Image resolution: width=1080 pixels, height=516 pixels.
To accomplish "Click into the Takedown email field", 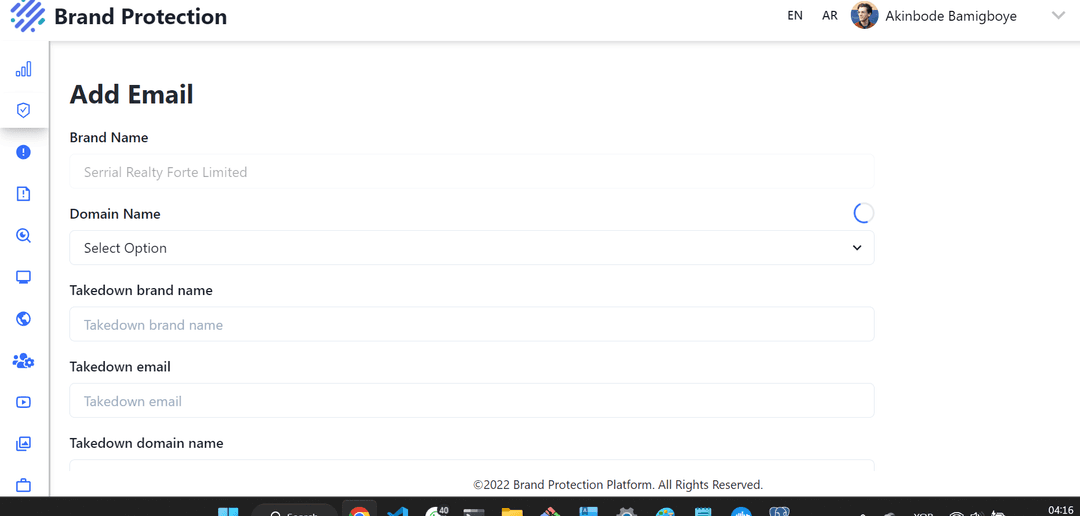I will pyautogui.click(x=471, y=401).
